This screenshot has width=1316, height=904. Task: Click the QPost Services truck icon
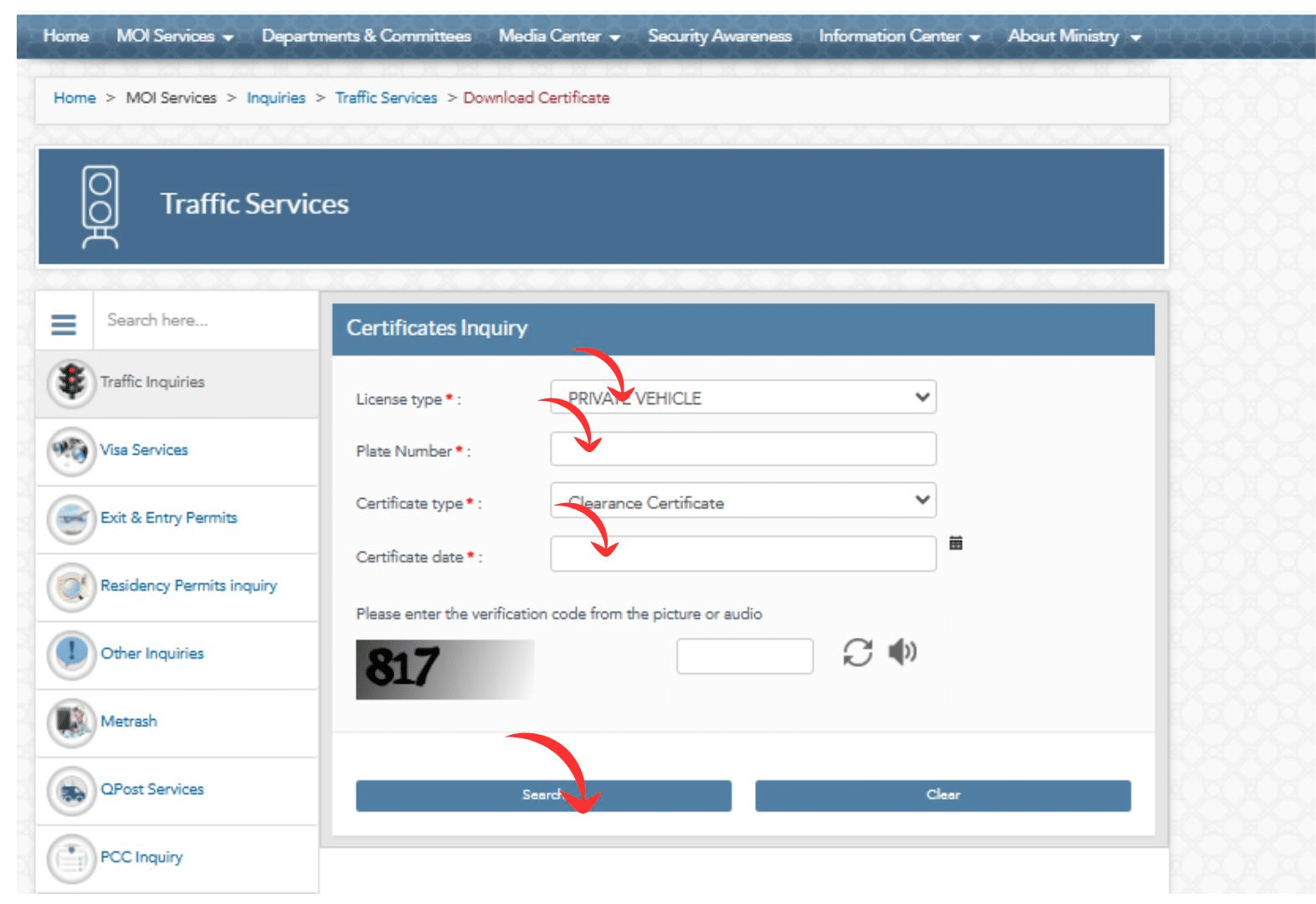71,790
